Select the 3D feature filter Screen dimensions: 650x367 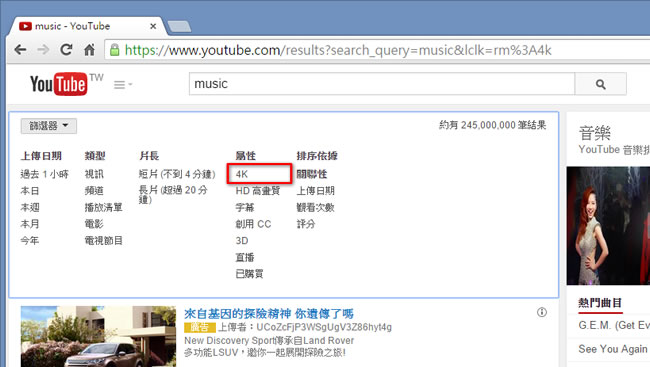tap(242, 241)
